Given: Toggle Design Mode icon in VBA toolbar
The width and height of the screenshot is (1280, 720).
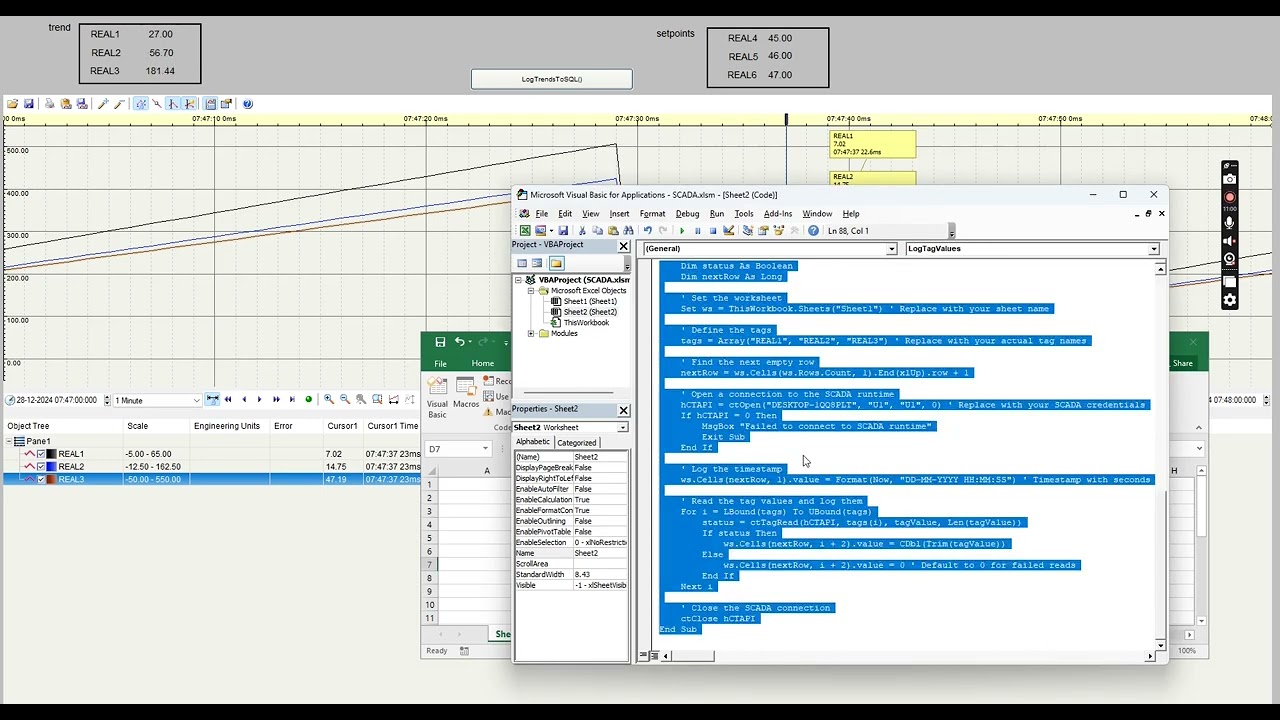Looking at the screenshot, I should pyautogui.click(x=728, y=231).
